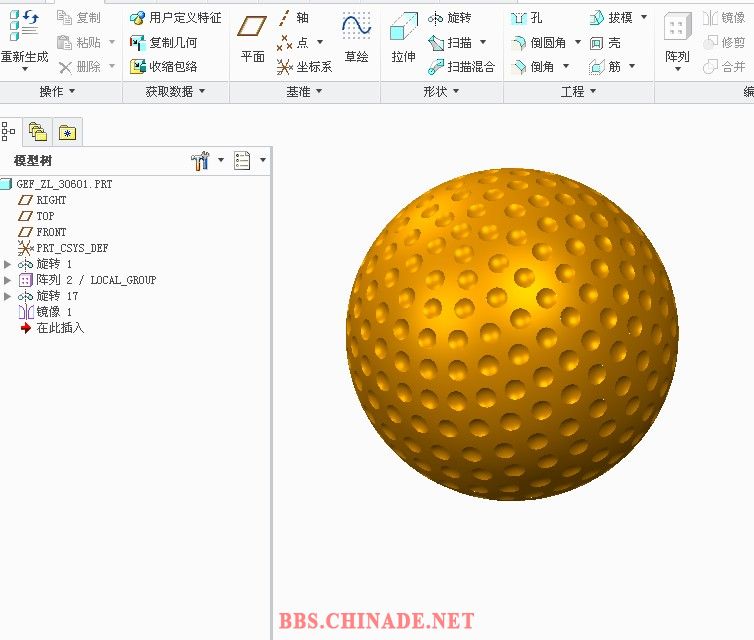Select the Chamfer (倒角) tool

[x=533, y=66]
